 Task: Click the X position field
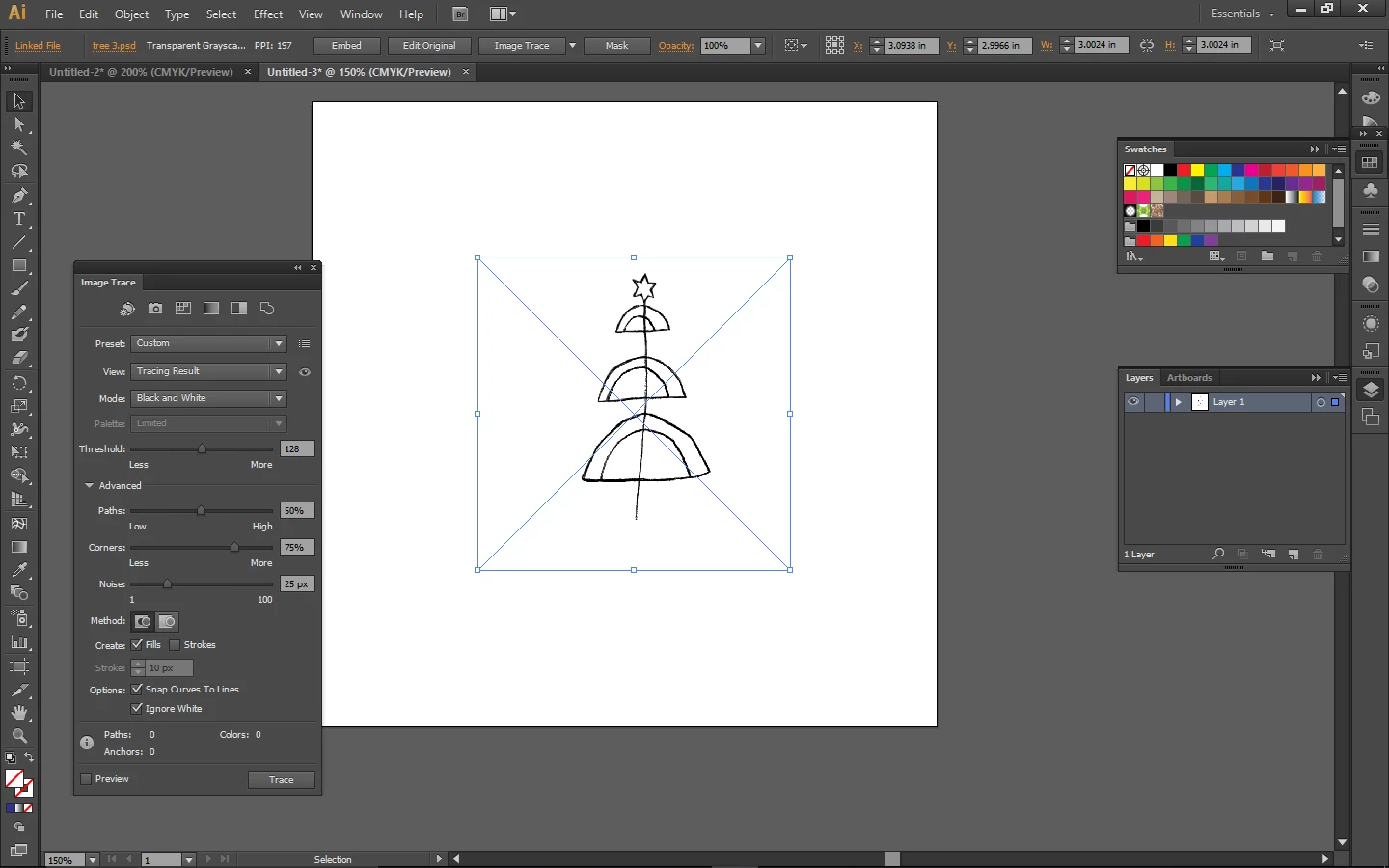(911, 46)
